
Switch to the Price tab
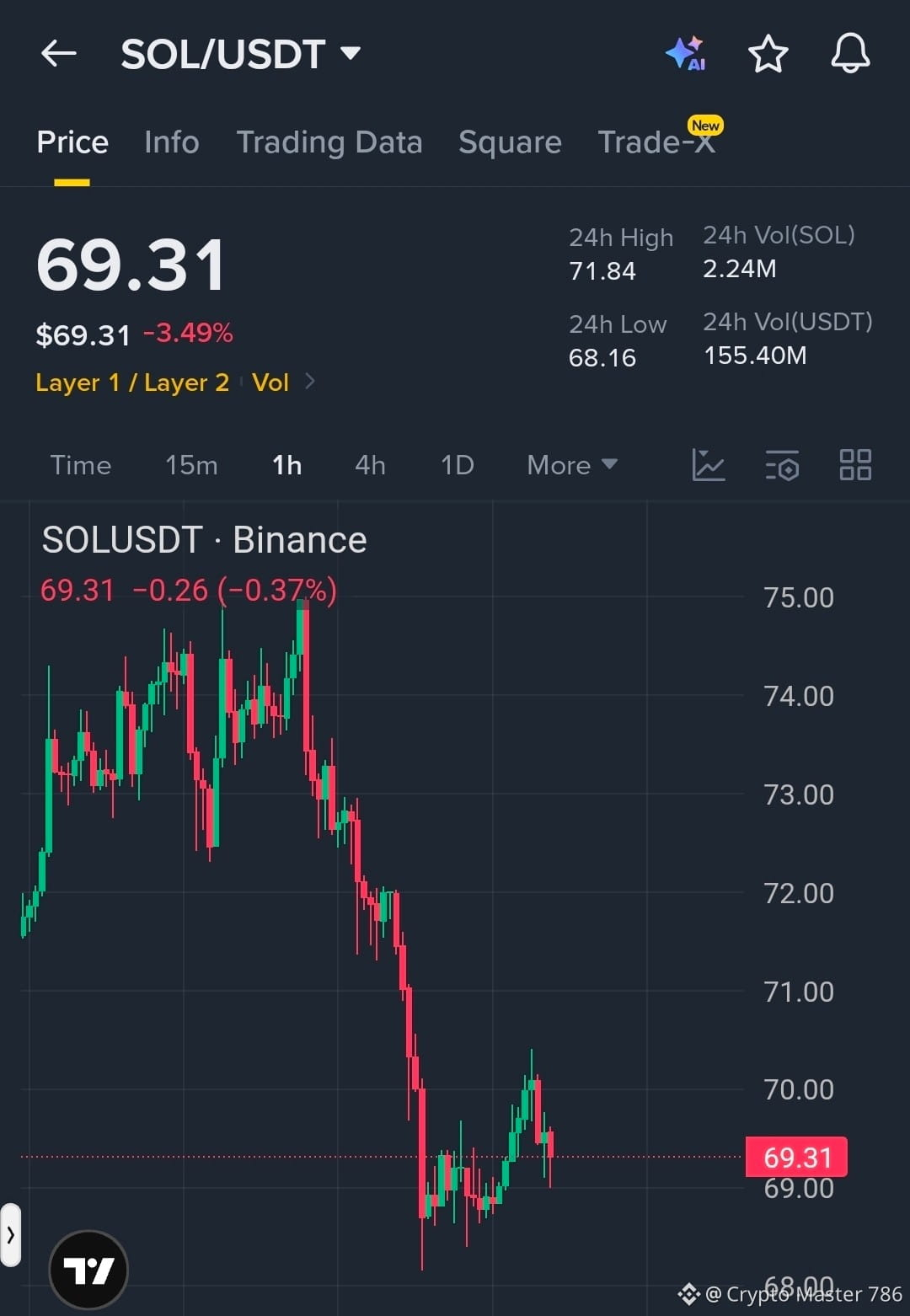(72, 142)
